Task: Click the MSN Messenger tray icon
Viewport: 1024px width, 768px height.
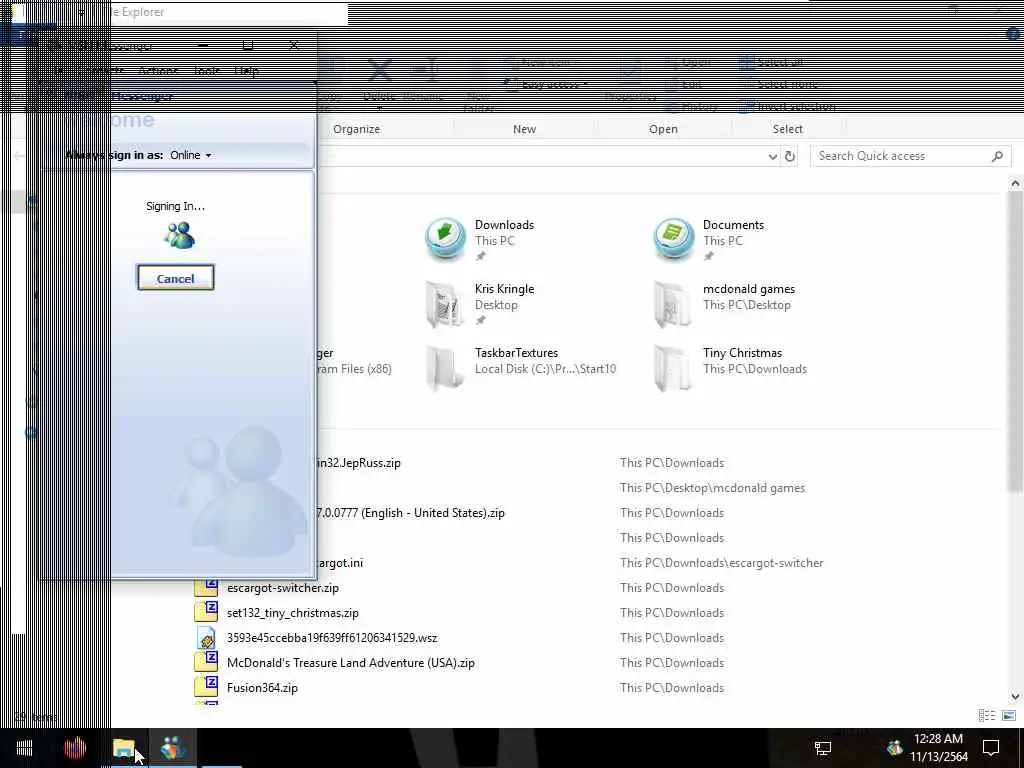Action: click(894, 747)
